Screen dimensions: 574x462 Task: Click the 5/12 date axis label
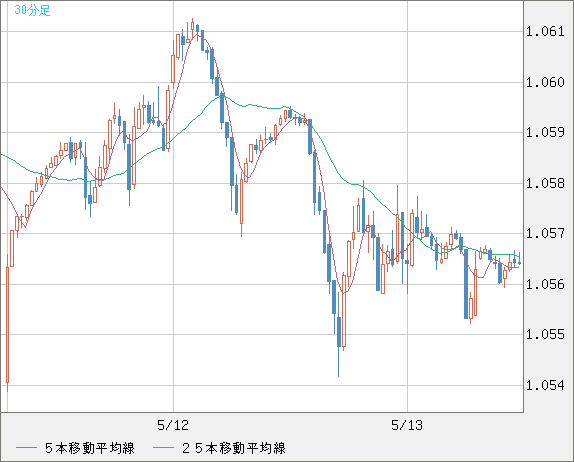(173, 425)
